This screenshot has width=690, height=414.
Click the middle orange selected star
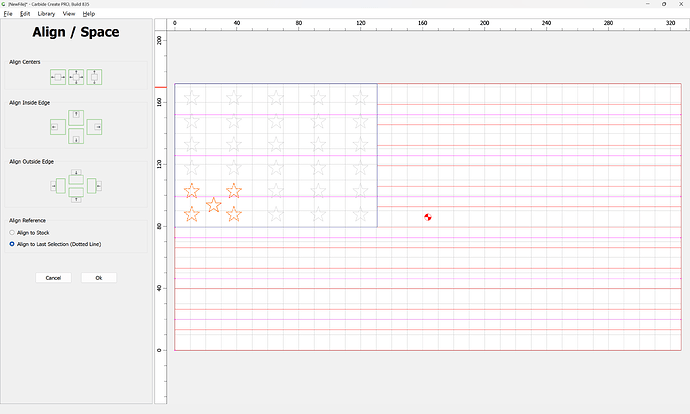click(x=213, y=205)
